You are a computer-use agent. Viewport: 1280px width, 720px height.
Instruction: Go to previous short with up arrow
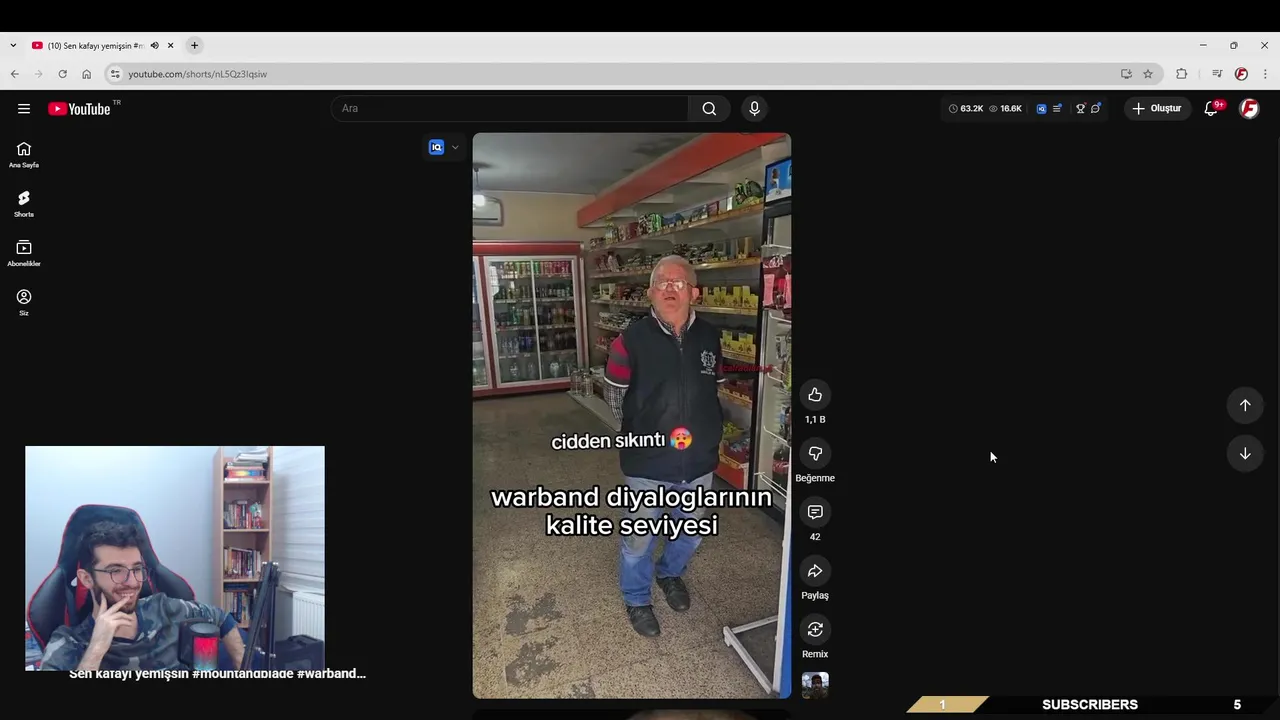tap(1245, 405)
